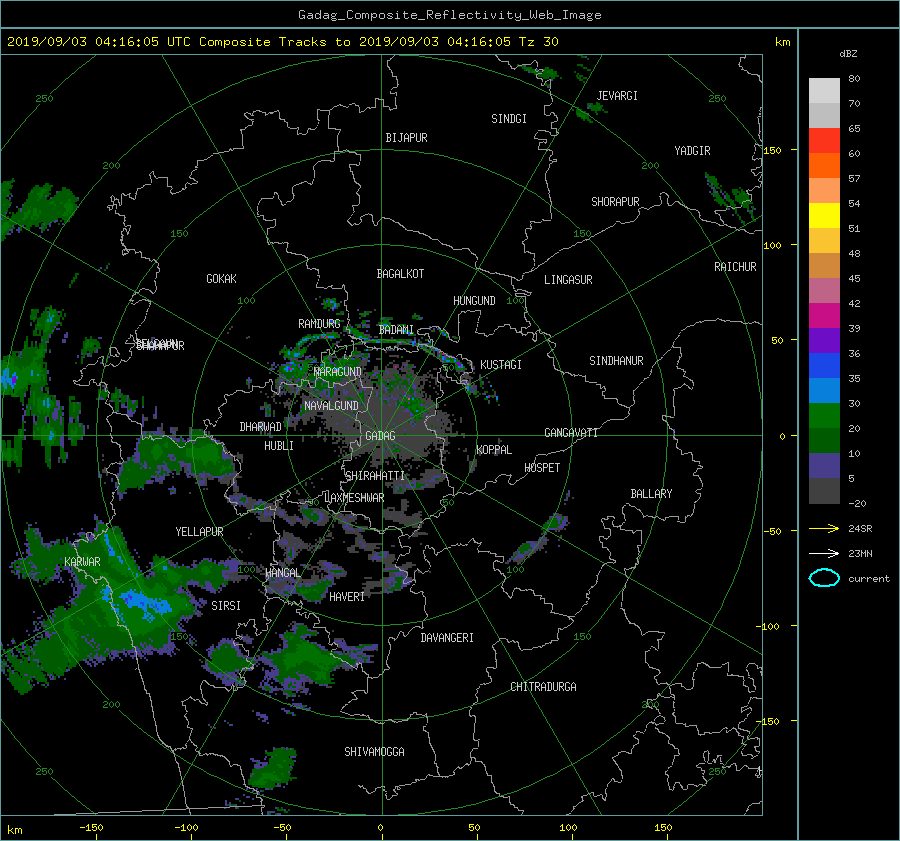Click the LAXMESHWAR city label

(354, 498)
